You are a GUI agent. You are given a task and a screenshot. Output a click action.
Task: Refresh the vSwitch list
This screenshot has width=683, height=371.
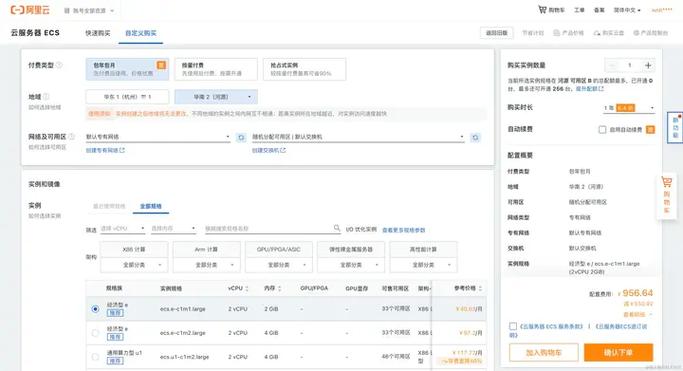475,138
